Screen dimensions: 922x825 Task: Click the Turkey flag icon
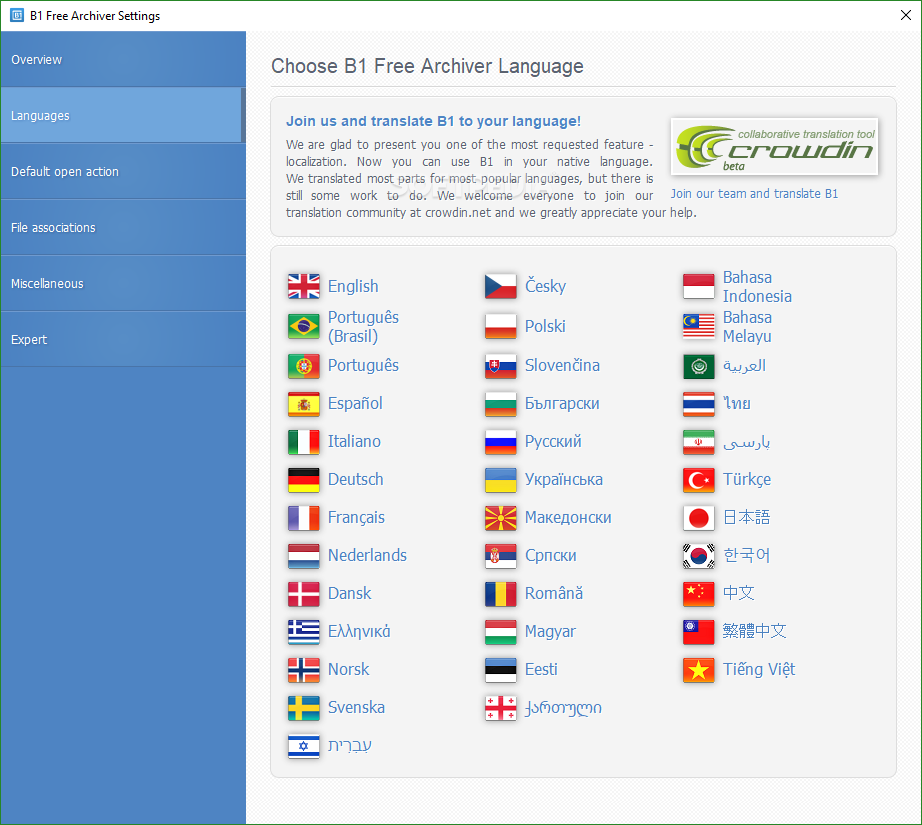(x=699, y=480)
